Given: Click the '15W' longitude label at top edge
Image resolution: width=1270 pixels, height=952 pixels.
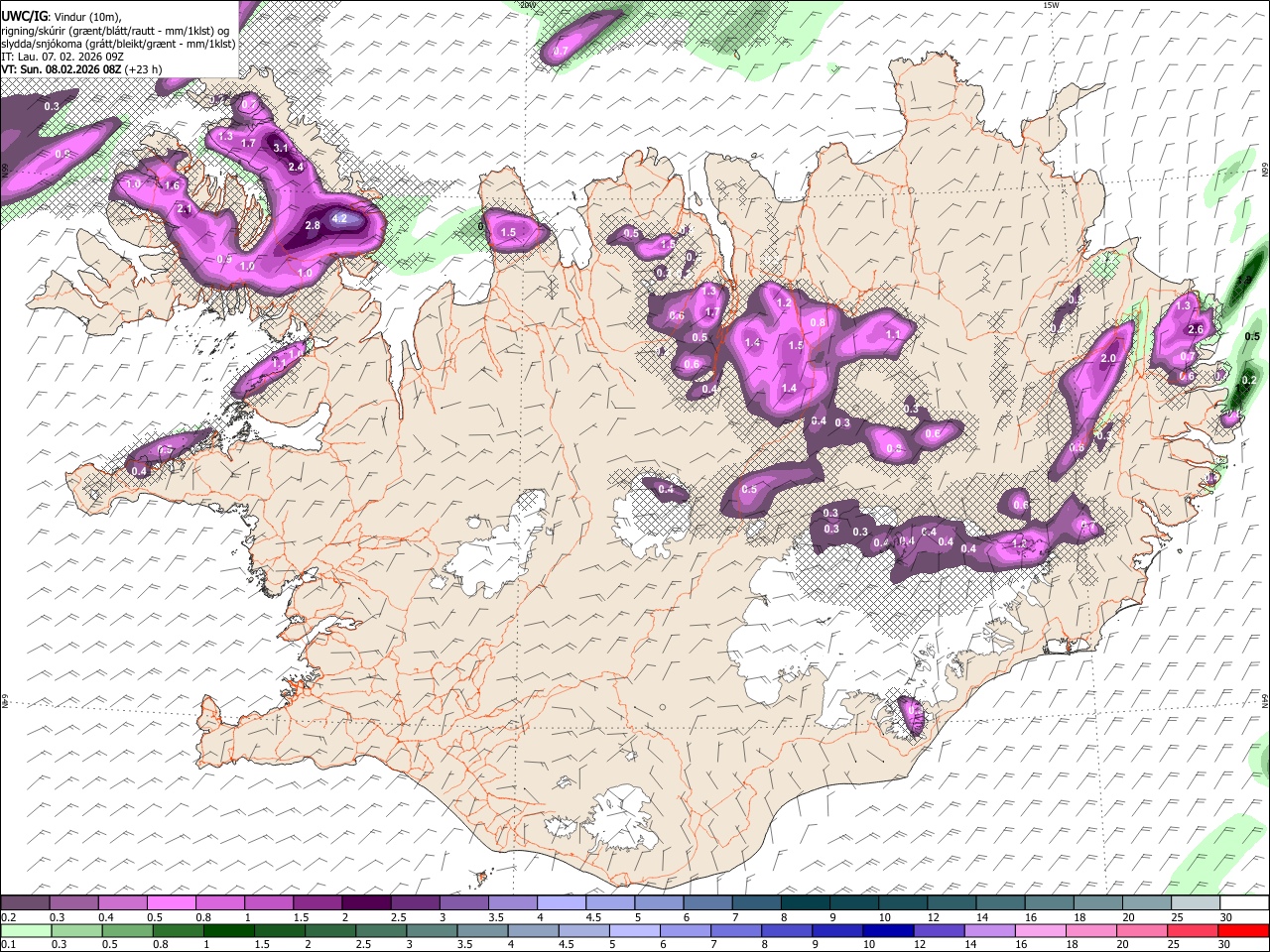Looking at the screenshot, I should coord(1051,5).
